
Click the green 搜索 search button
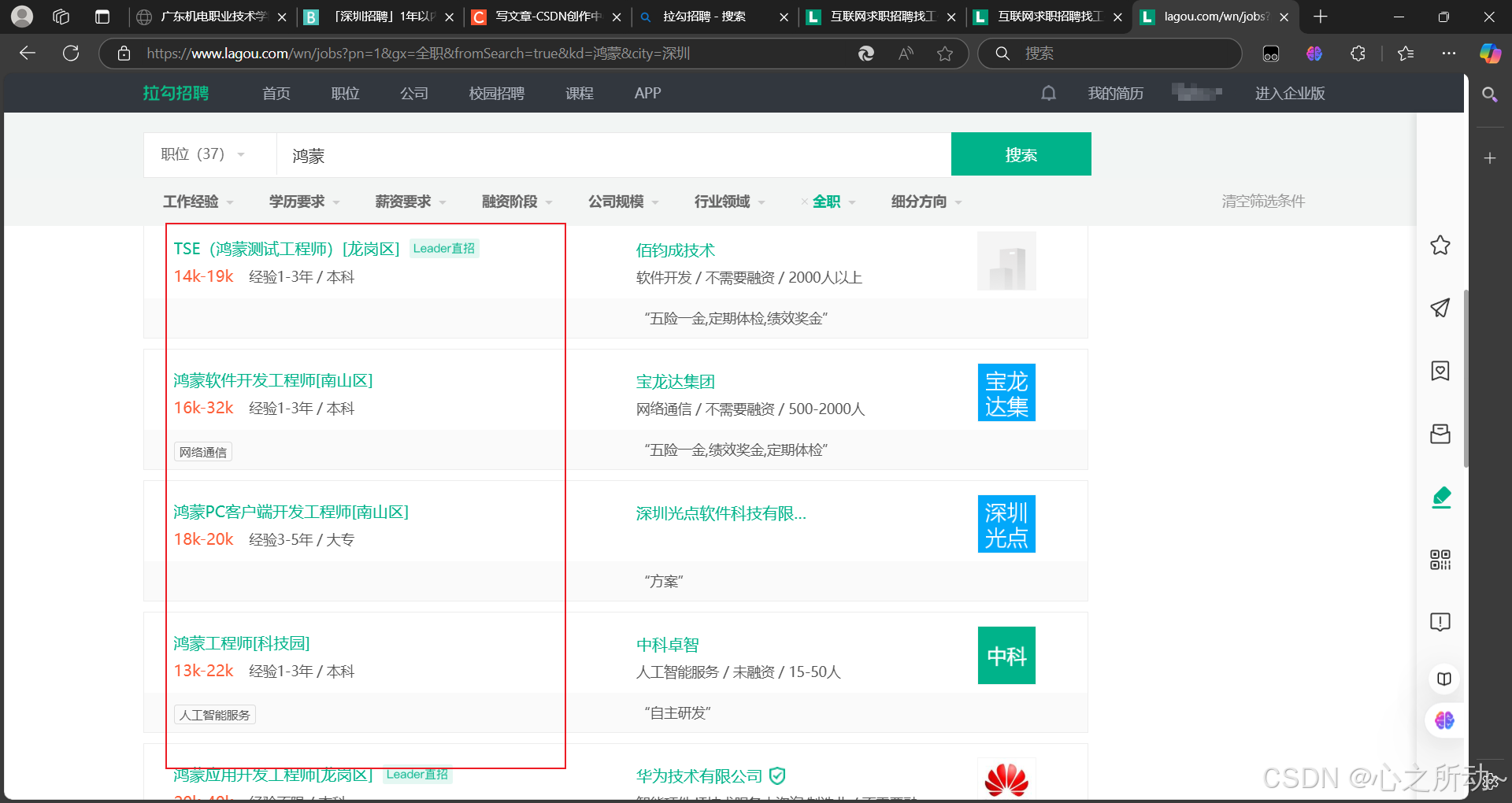point(1021,154)
